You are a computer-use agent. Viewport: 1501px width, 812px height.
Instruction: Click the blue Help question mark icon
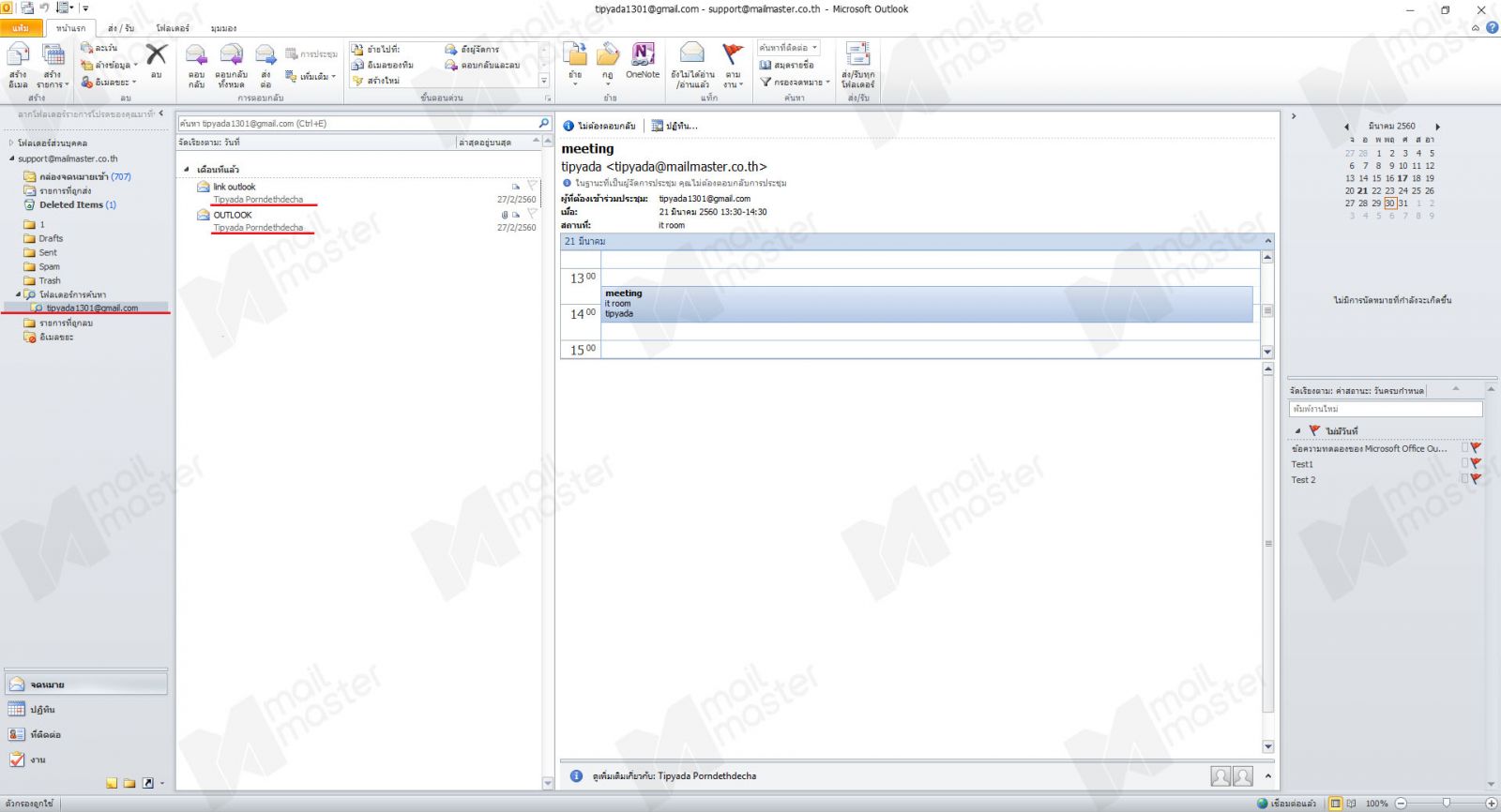[1493, 27]
